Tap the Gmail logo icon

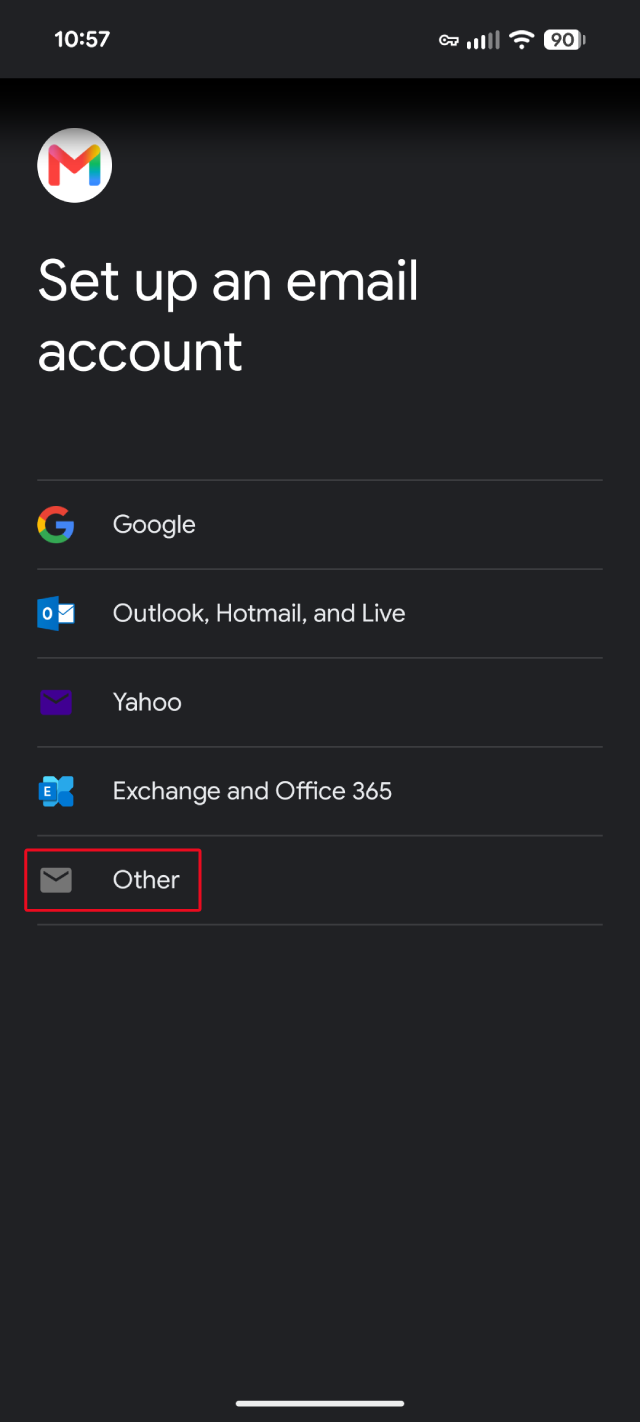75,165
